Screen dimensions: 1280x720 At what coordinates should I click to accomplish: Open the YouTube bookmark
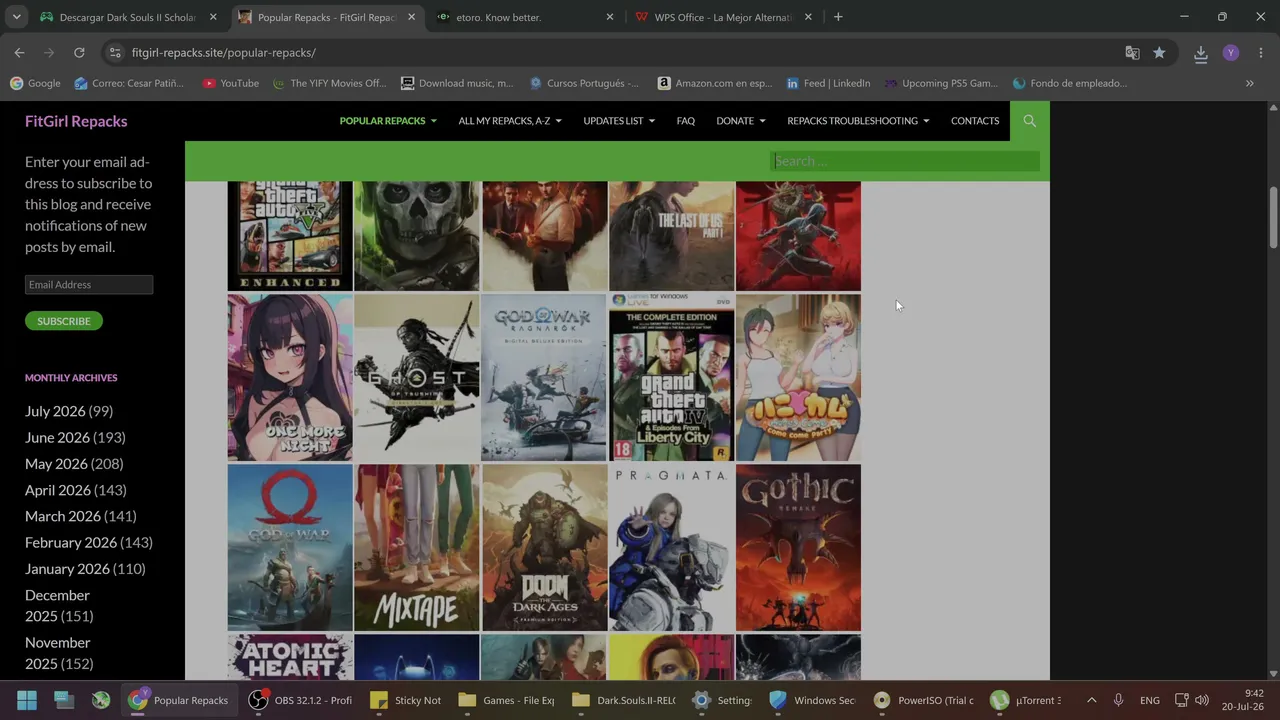click(x=230, y=83)
